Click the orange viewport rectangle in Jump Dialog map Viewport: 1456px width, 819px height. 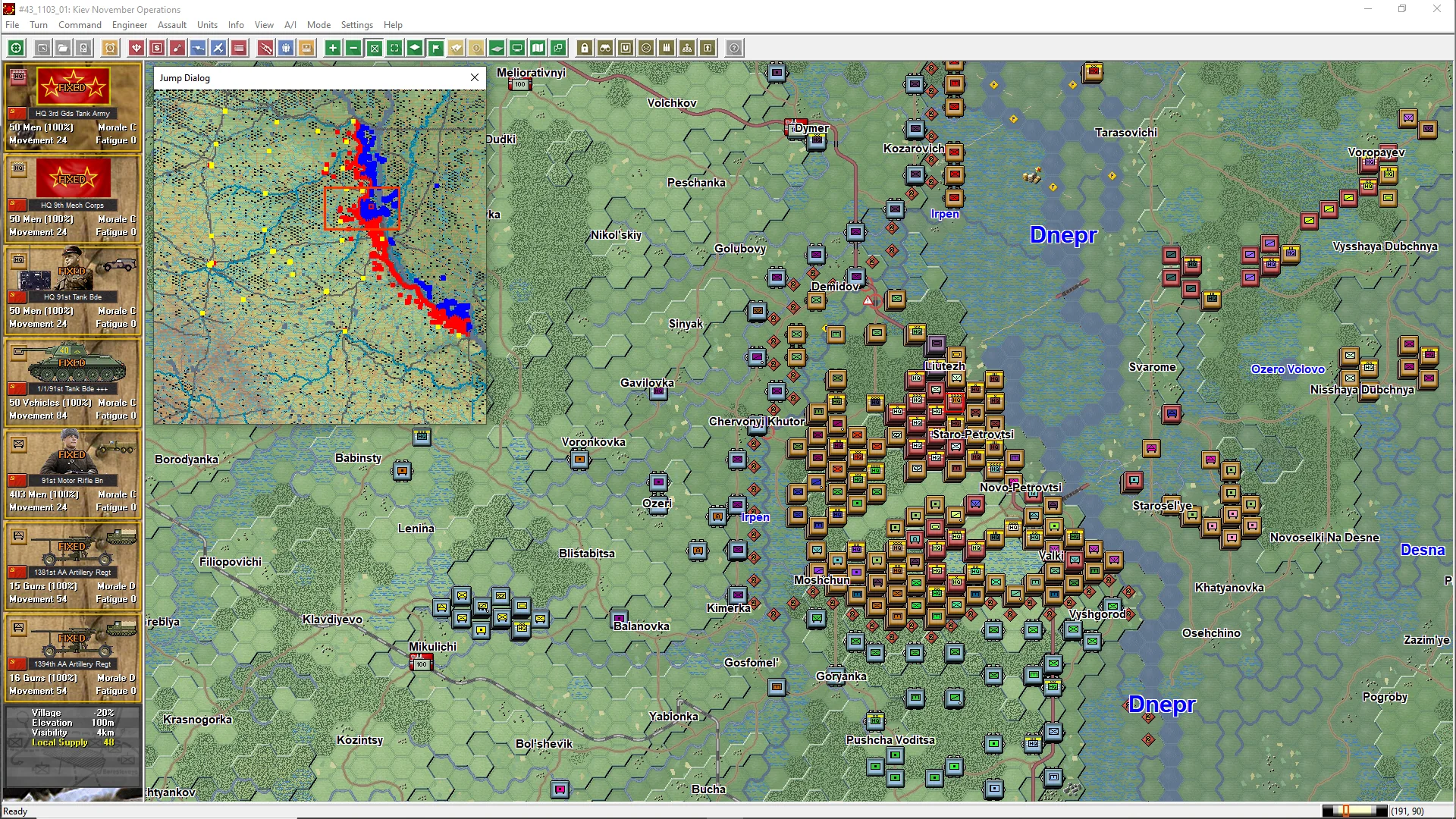point(362,209)
